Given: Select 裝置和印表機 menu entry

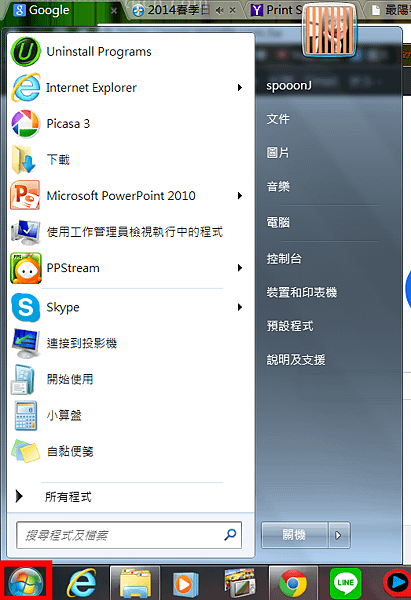Looking at the screenshot, I should (x=302, y=292).
